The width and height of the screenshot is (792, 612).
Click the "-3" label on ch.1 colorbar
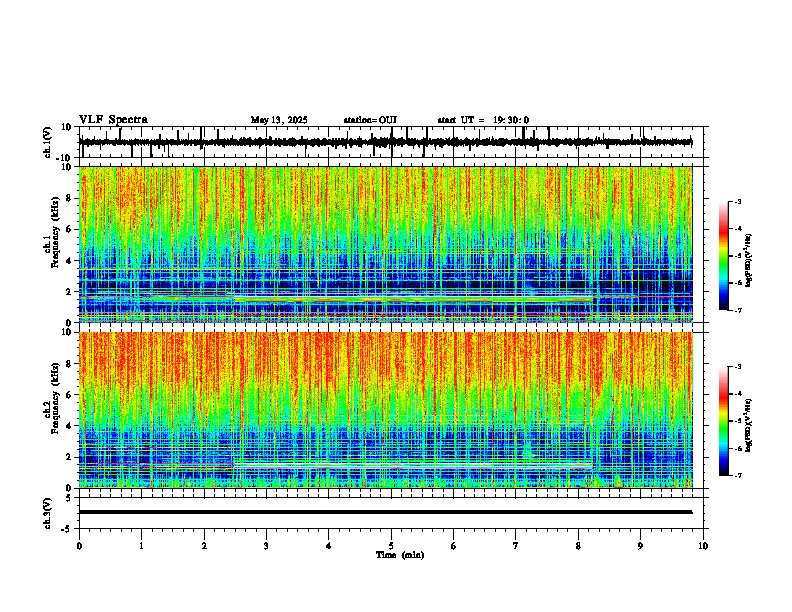tap(737, 201)
